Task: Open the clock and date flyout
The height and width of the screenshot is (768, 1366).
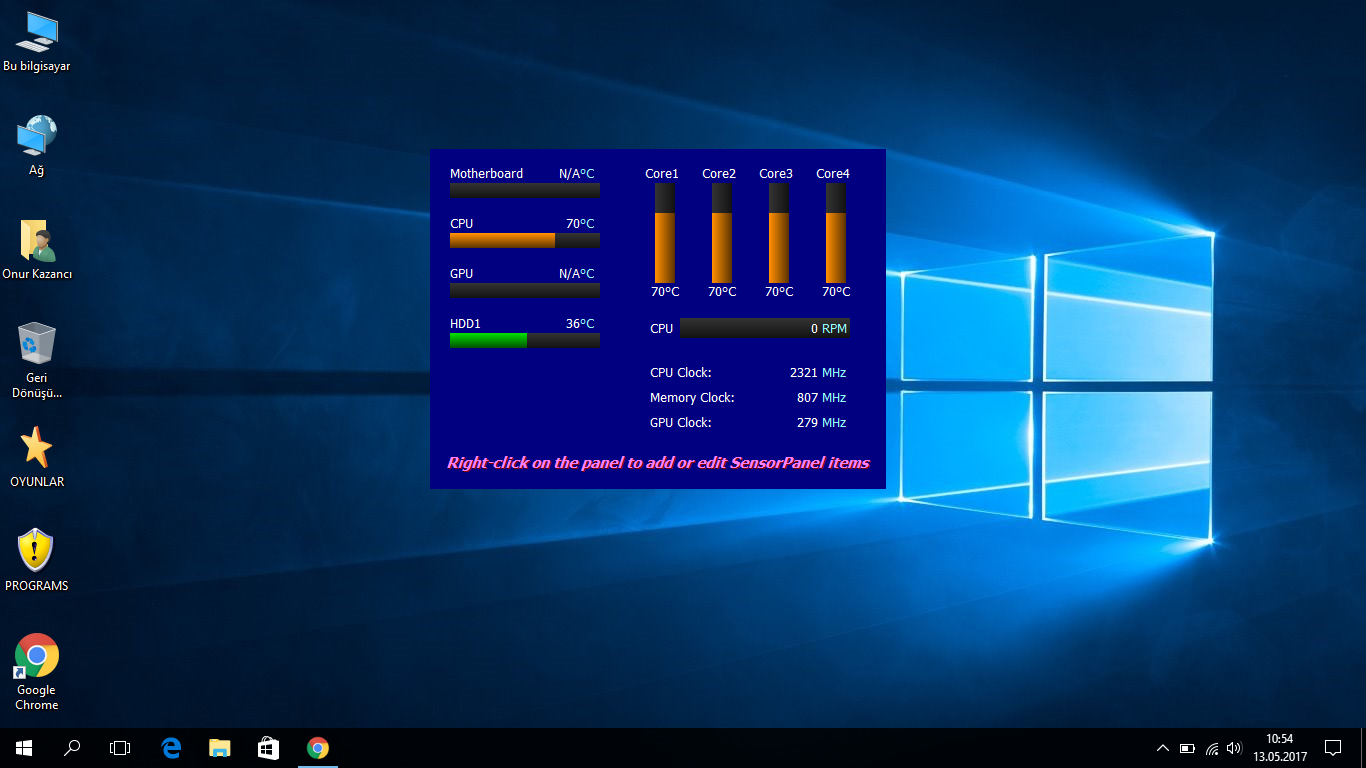Action: pyautogui.click(x=1279, y=747)
